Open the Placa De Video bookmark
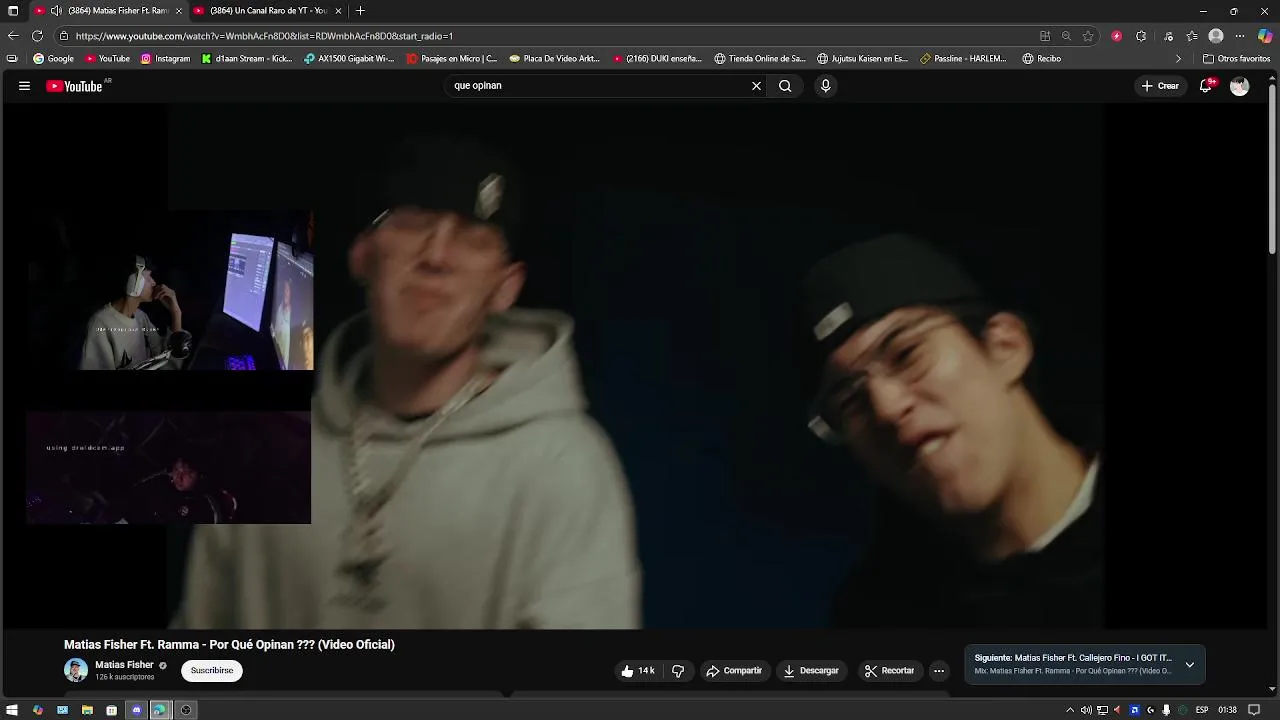The height and width of the screenshot is (720, 1280). (x=555, y=59)
